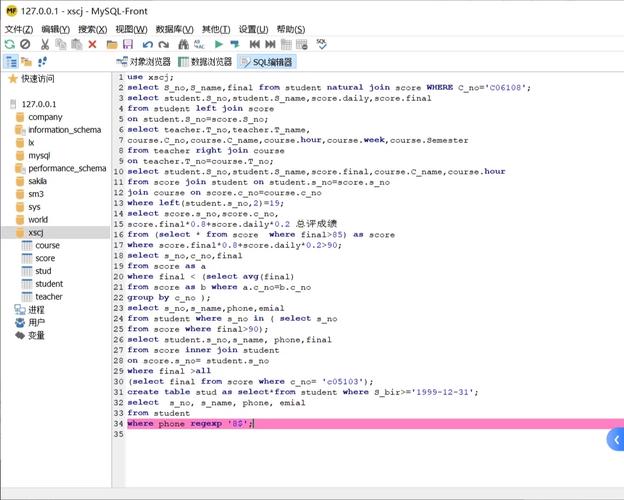
Task: Open 变量 (variables) node
Action: 36,335
